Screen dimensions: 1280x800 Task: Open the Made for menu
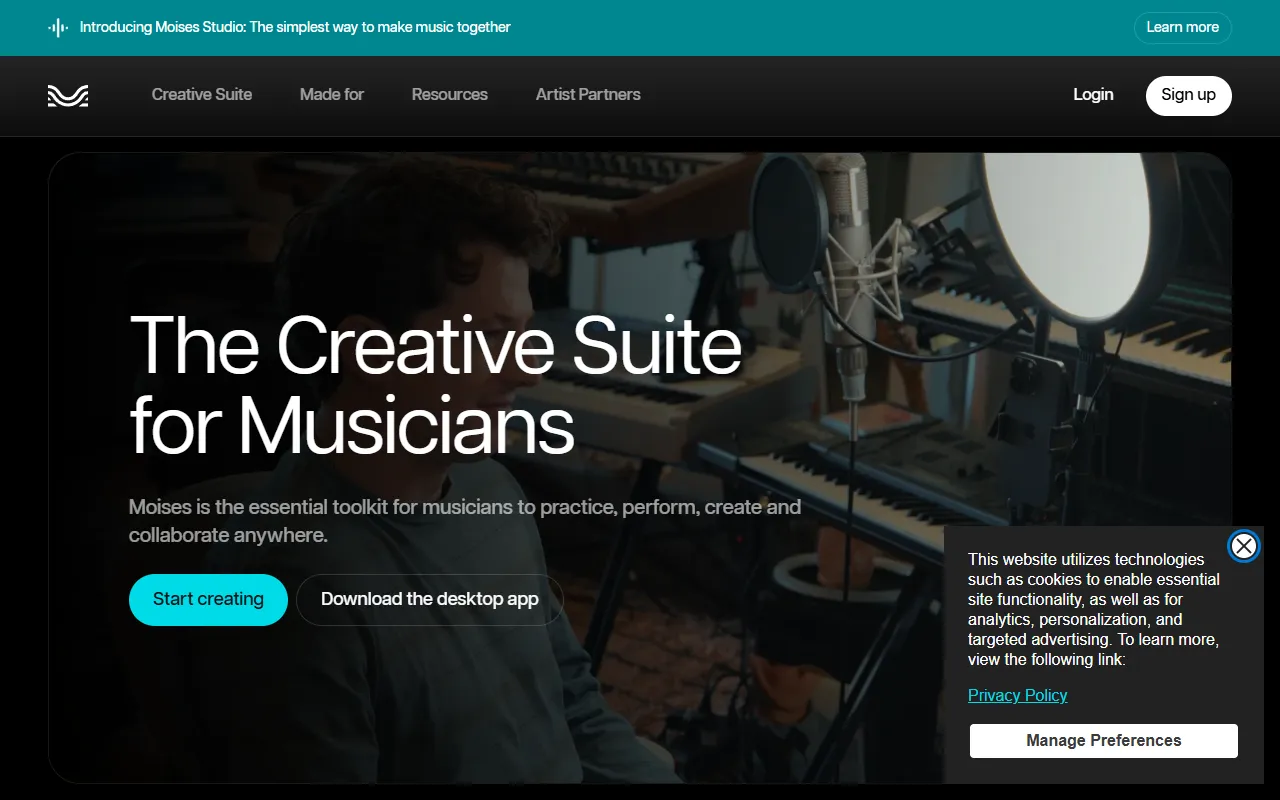pyautogui.click(x=332, y=95)
